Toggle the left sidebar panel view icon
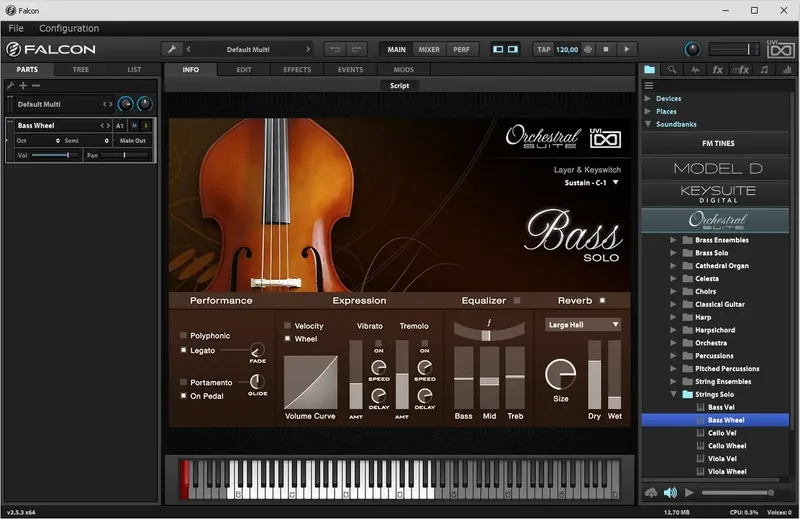 click(498, 50)
